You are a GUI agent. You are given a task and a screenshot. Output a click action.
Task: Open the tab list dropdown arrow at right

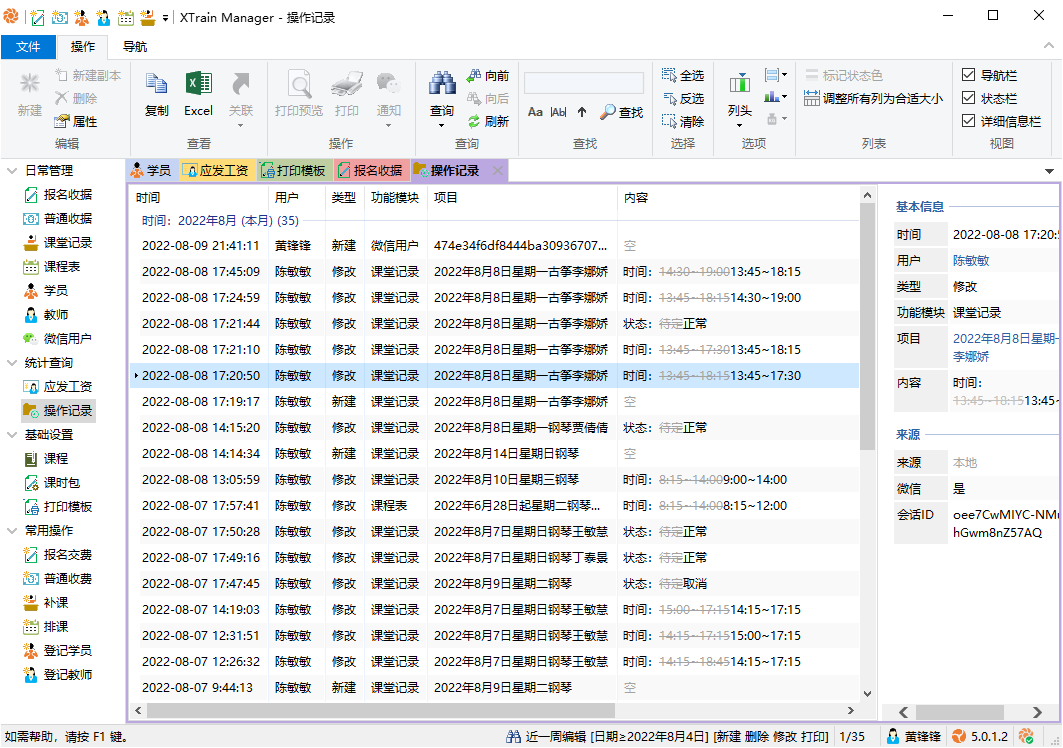click(1049, 172)
